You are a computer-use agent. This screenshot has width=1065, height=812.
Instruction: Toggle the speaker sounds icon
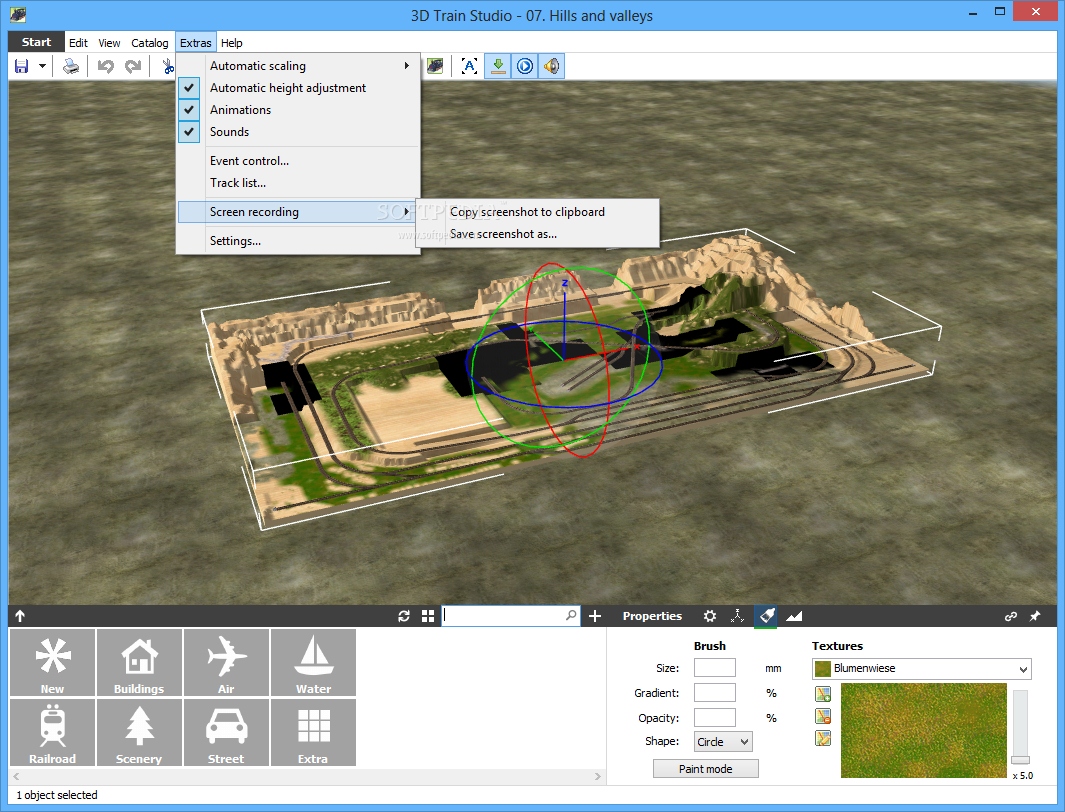[x=552, y=66]
